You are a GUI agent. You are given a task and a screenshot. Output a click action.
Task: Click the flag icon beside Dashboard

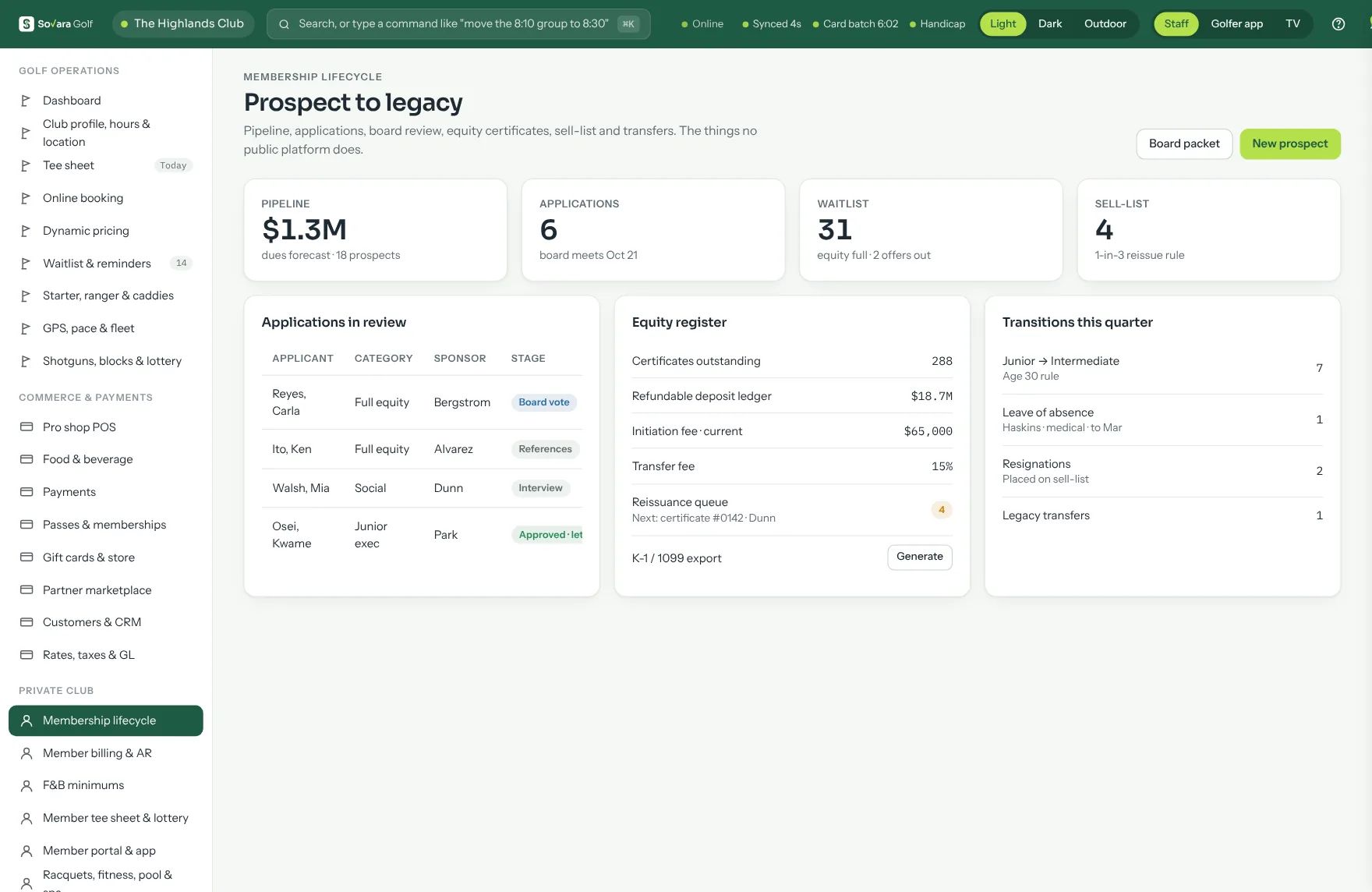pyautogui.click(x=26, y=101)
